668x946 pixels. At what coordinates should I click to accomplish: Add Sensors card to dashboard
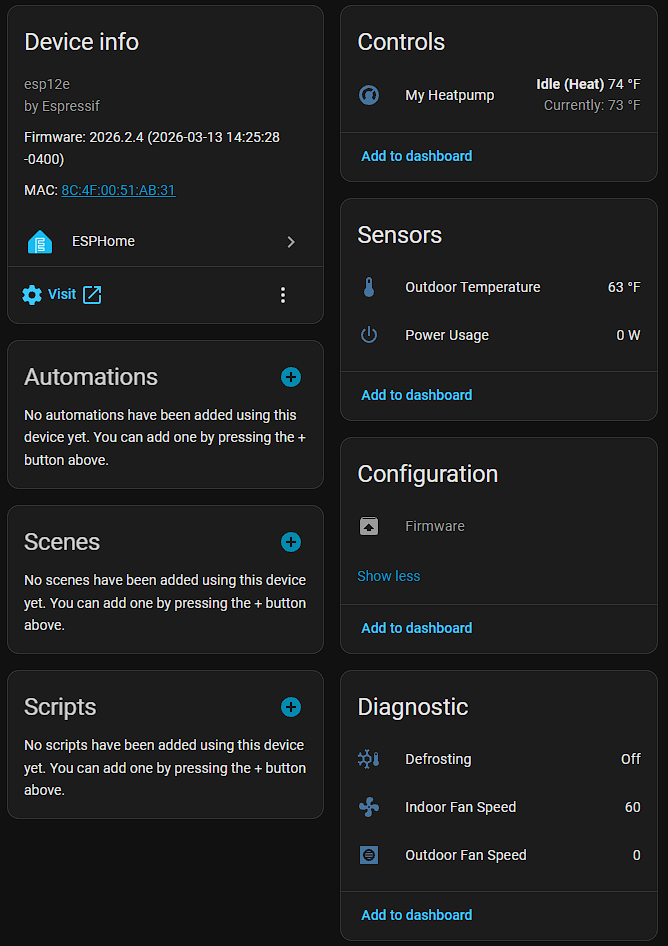(417, 395)
